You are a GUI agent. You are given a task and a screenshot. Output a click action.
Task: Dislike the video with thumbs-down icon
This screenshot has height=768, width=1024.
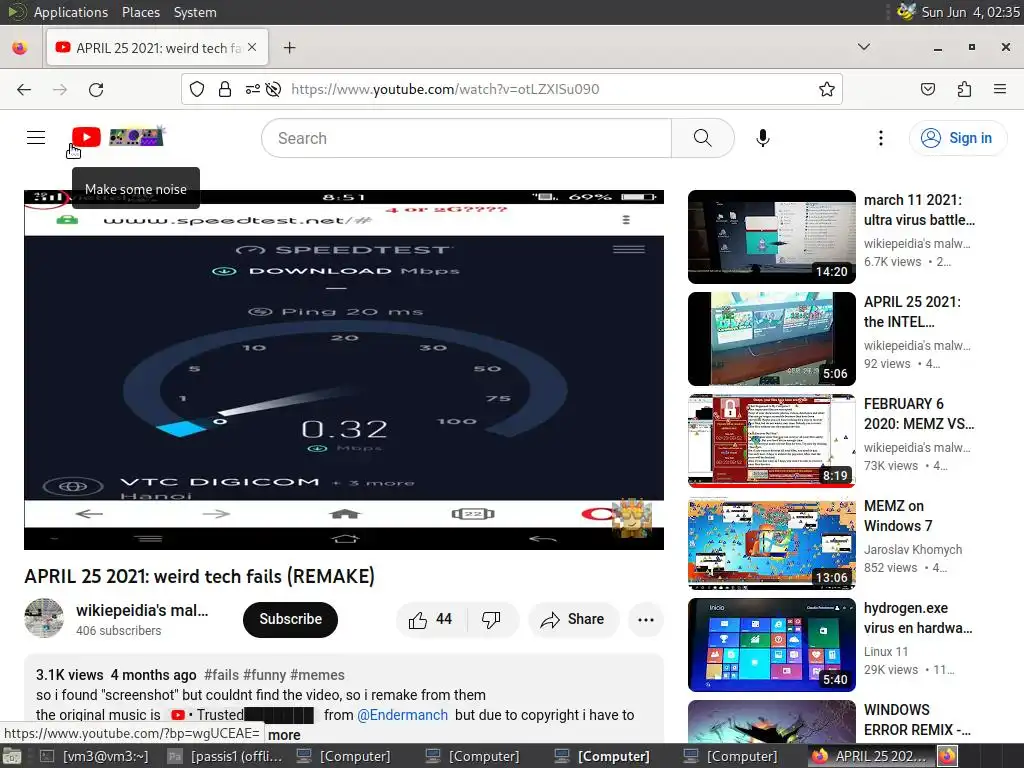point(491,619)
